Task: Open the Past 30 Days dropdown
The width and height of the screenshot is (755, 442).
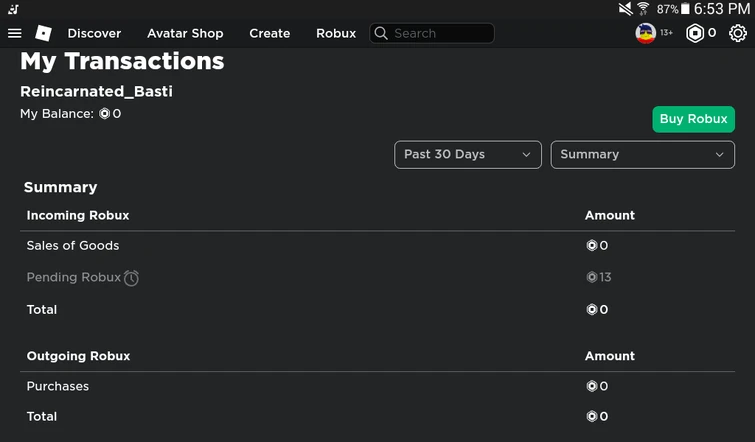Action: click(x=468, y=154)
